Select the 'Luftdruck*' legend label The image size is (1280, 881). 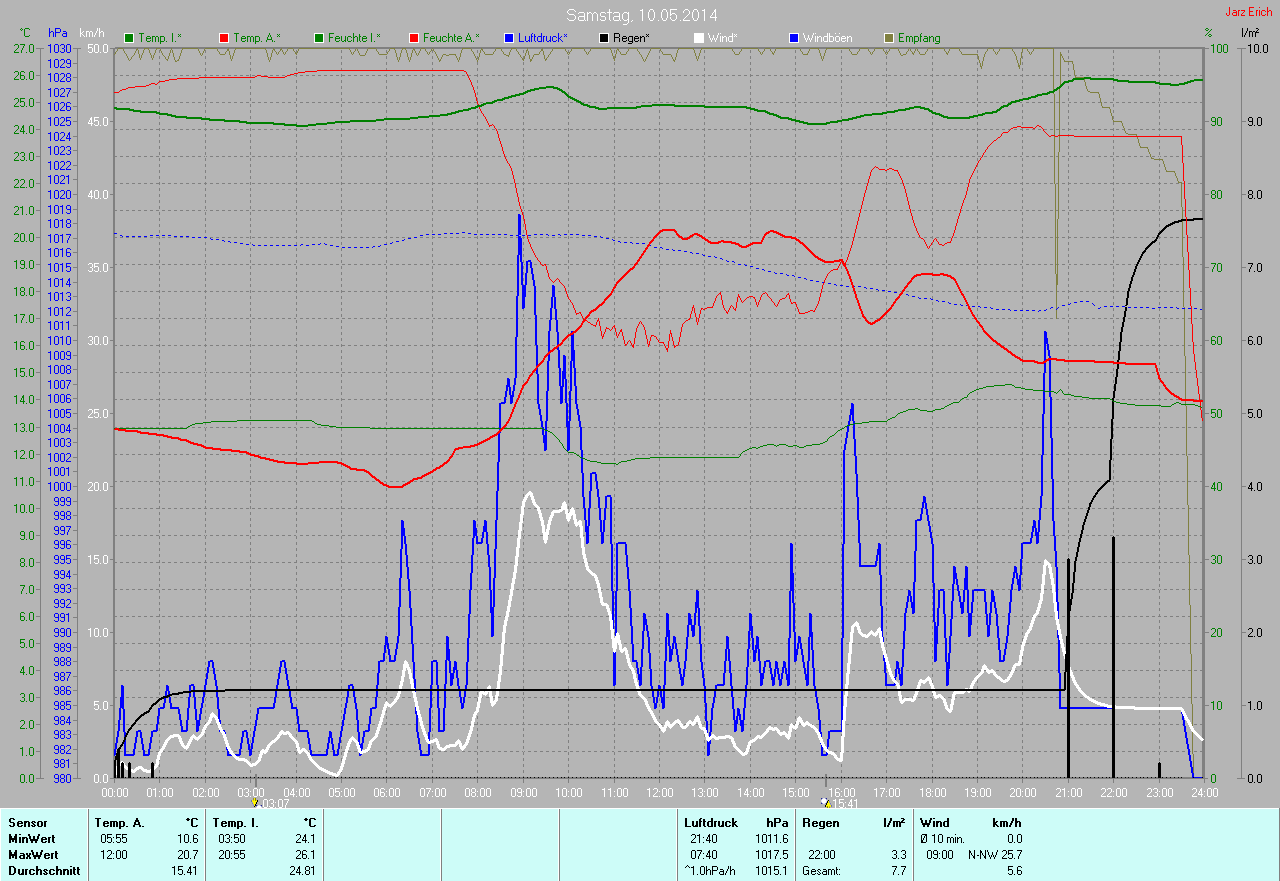click(x=543, y=38)
